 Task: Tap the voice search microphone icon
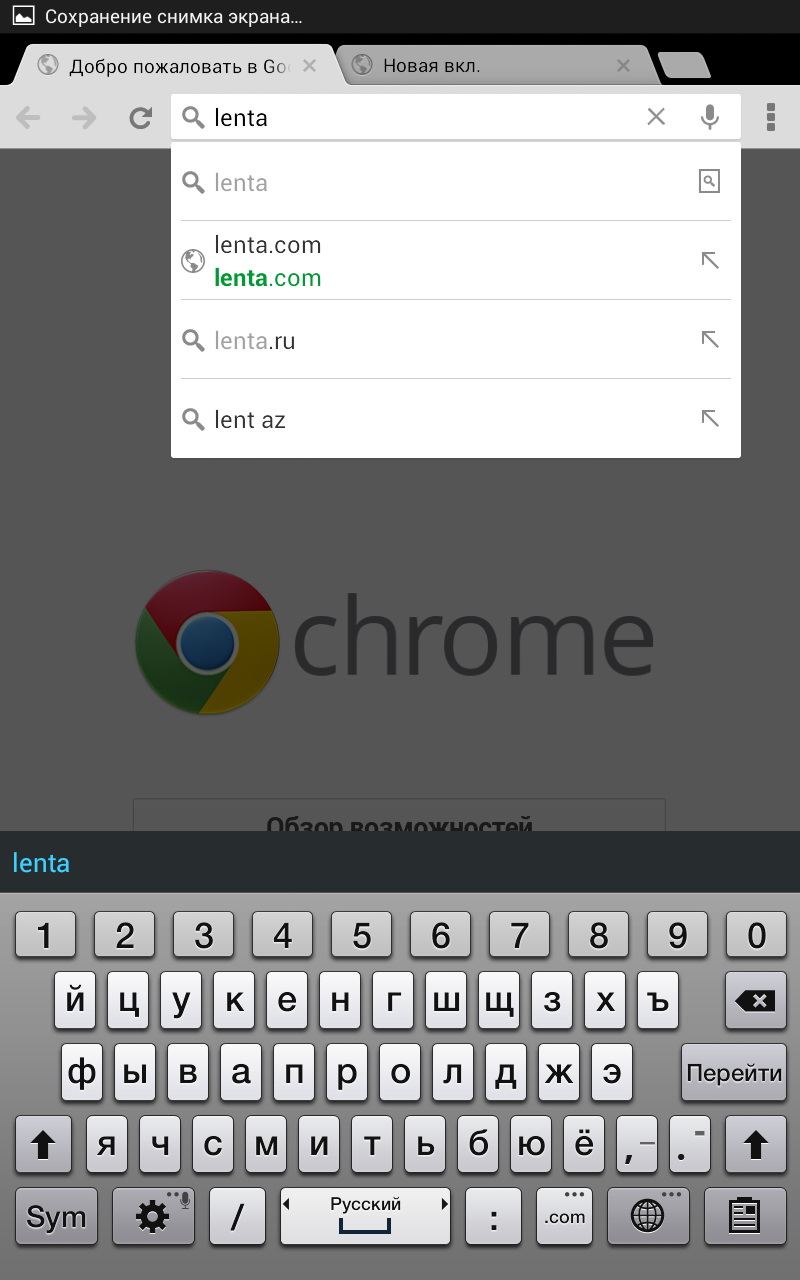click(710, 117)
